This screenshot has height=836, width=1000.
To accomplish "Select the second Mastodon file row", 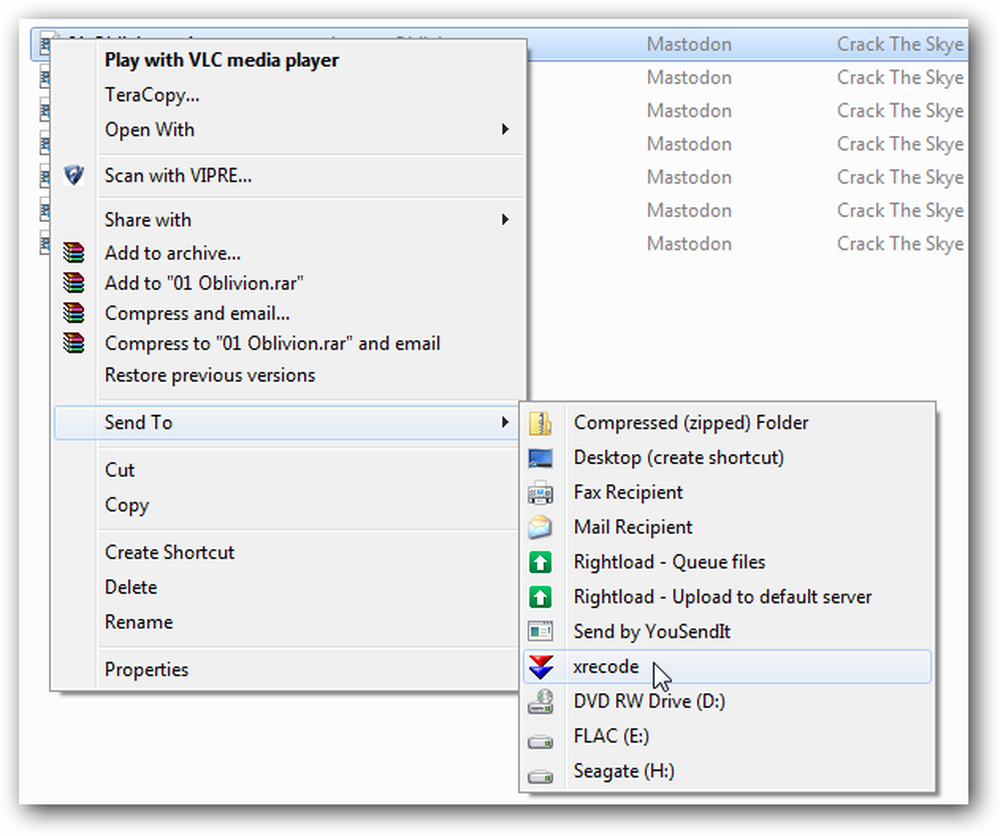I will (x=746, y=78).
